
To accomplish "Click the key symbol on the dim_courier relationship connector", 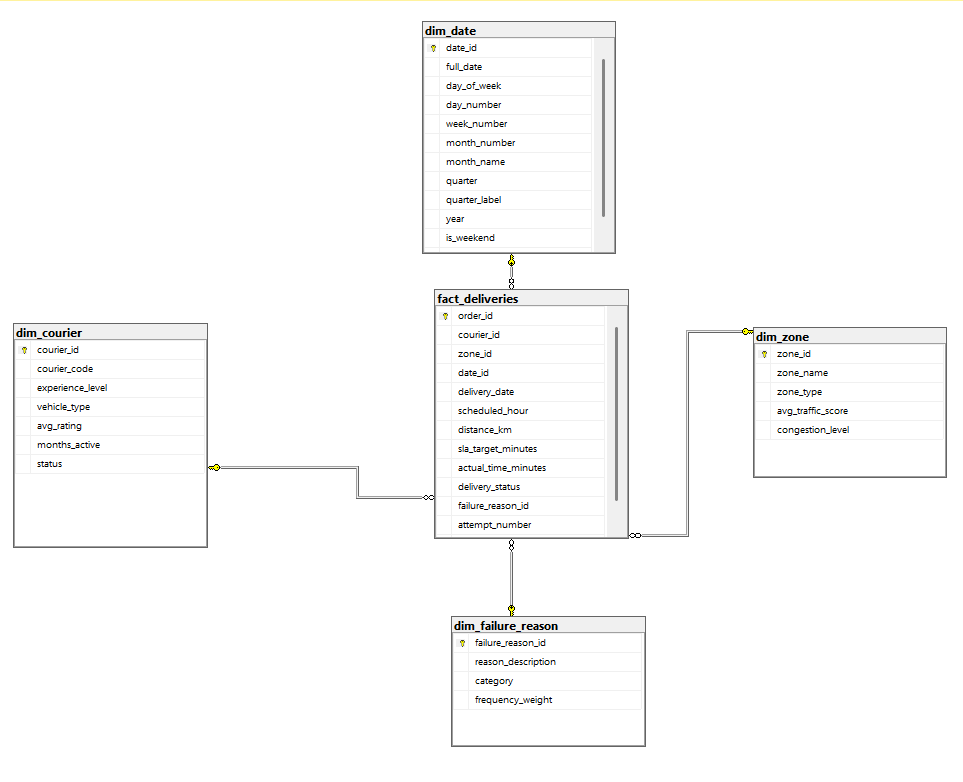I will point(215,466).
